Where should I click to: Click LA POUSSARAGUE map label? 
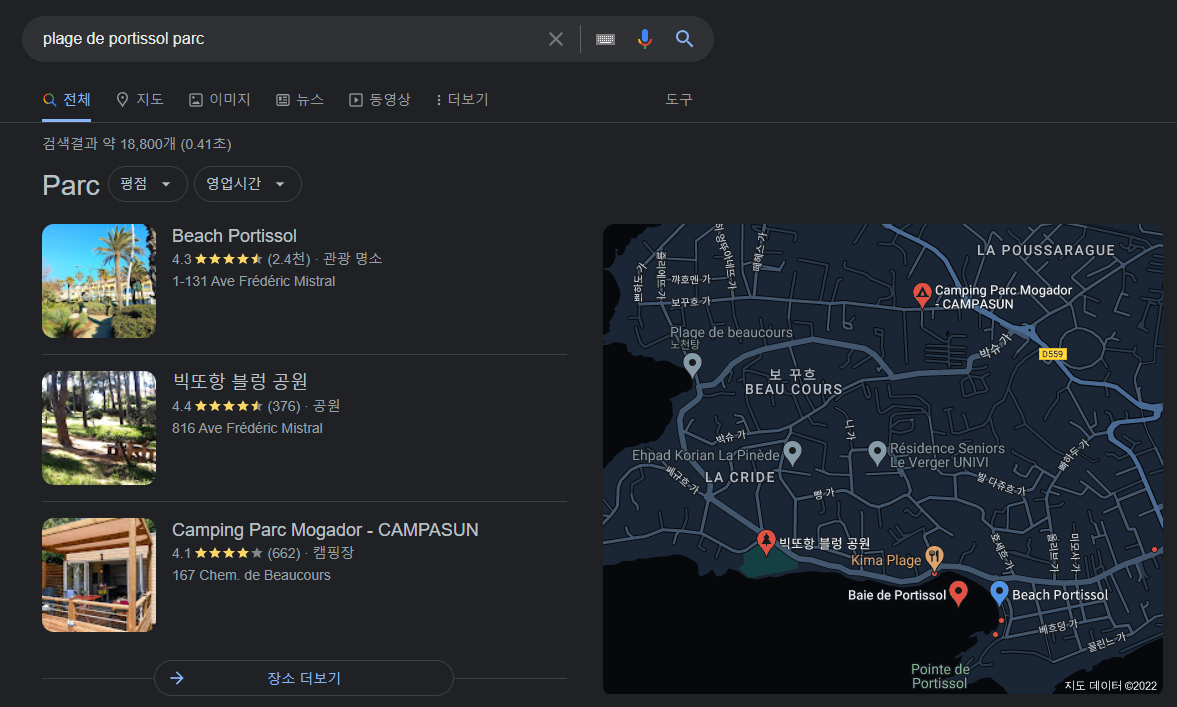coord(1046,250)
